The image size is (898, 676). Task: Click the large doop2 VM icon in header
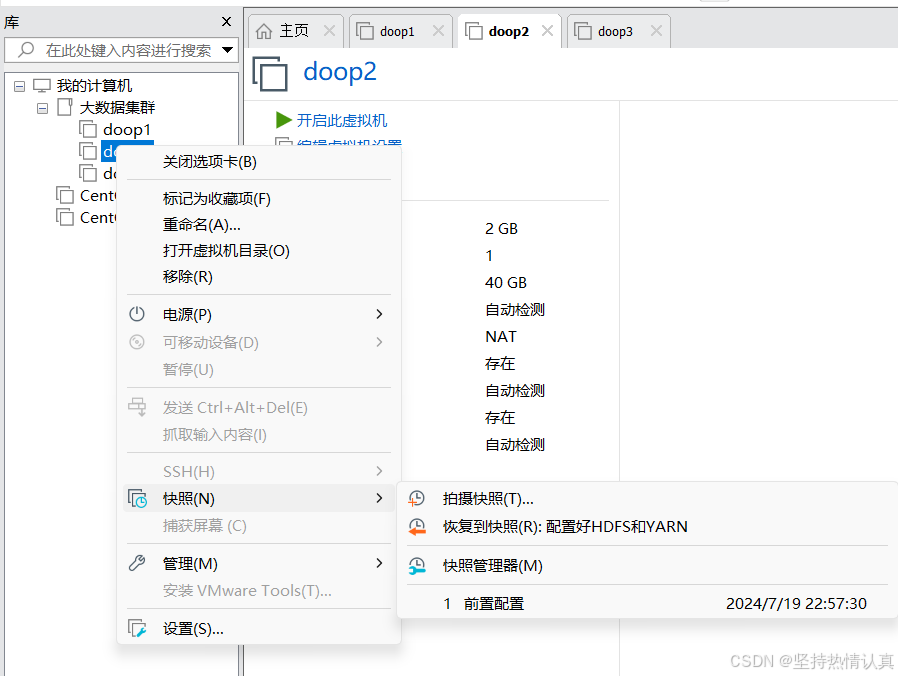(x=270, y=73)
